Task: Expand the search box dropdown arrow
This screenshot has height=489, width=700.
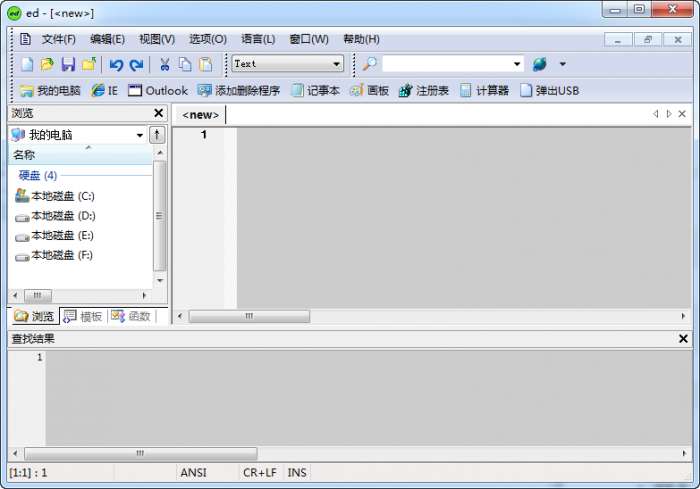Action: click(517, 64)
